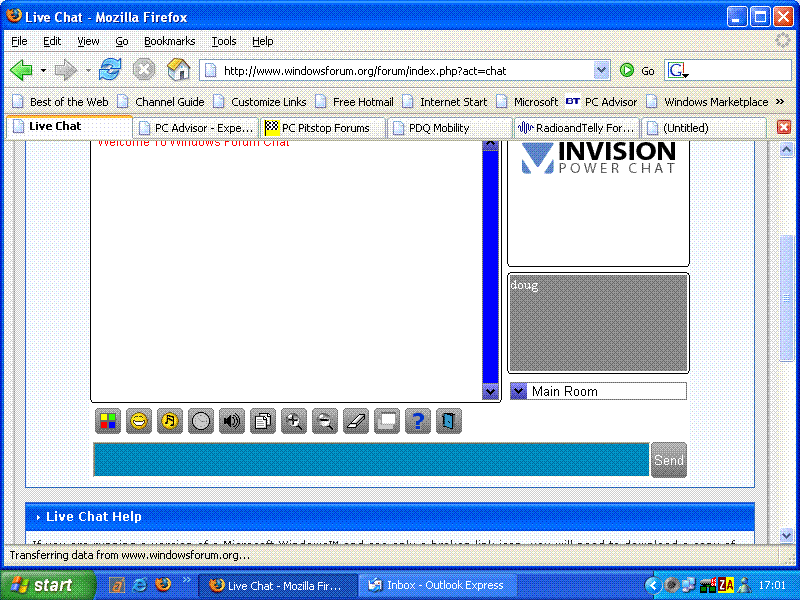Open BT PC Advisor bookmark

[602, 102]
